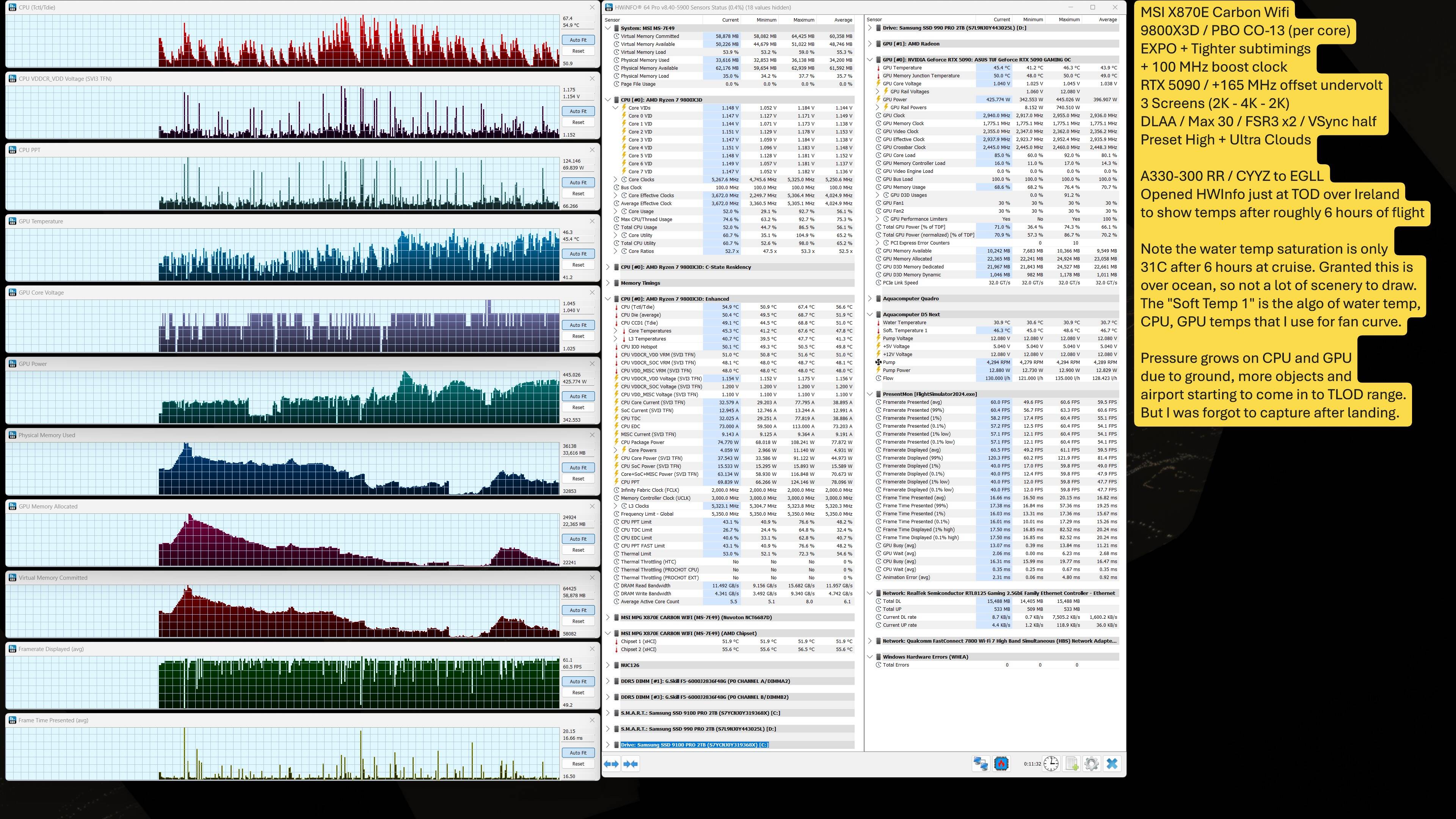This screenshot has width=1456, height=819.
Task: Expand the Memory Timings section
Action: [608, 283]
